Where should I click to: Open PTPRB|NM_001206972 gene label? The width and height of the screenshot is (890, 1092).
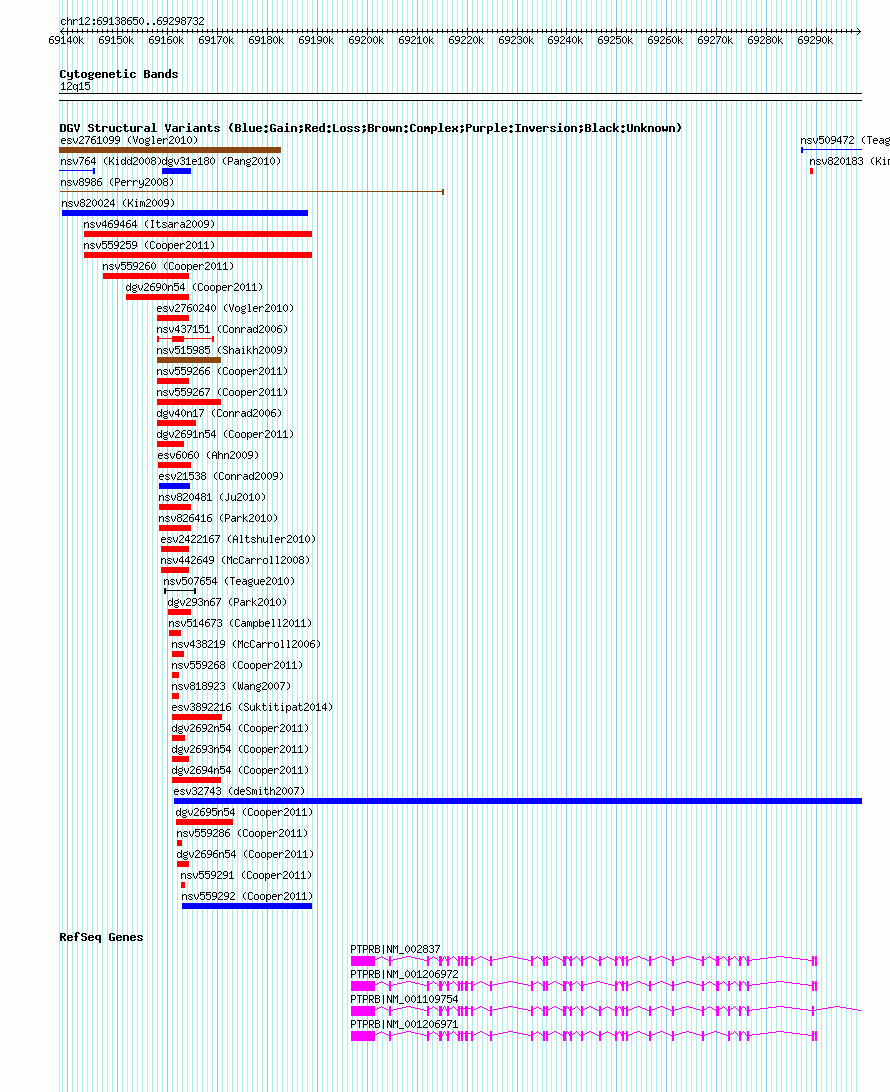click(404, 974)
